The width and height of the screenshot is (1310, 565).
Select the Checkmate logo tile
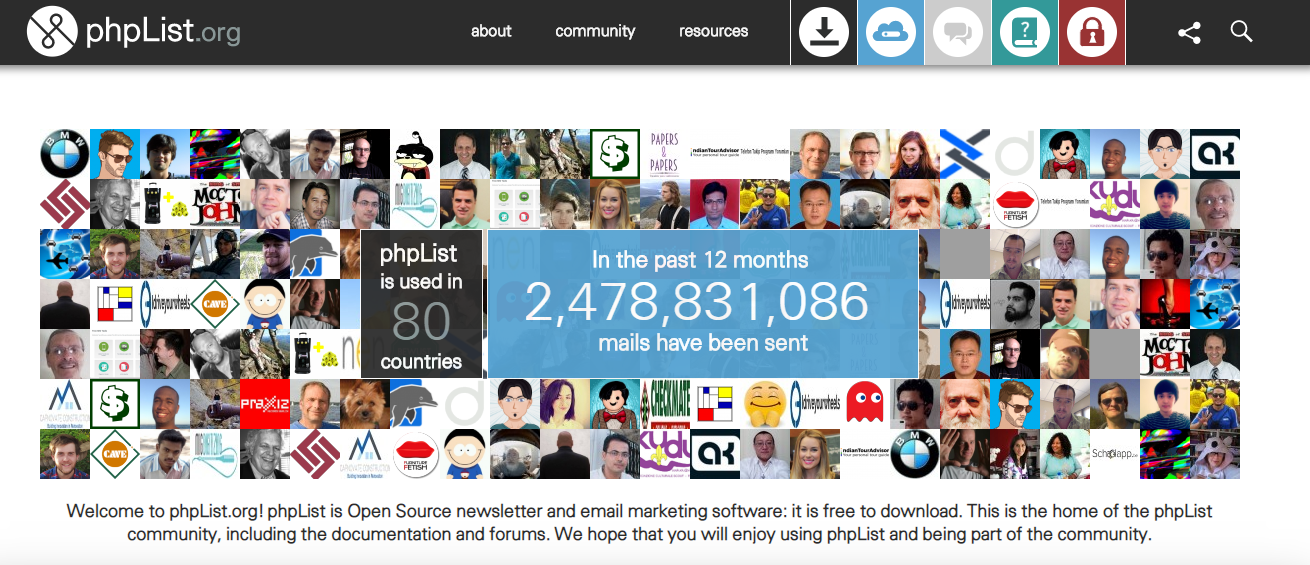tap(665, 404)
